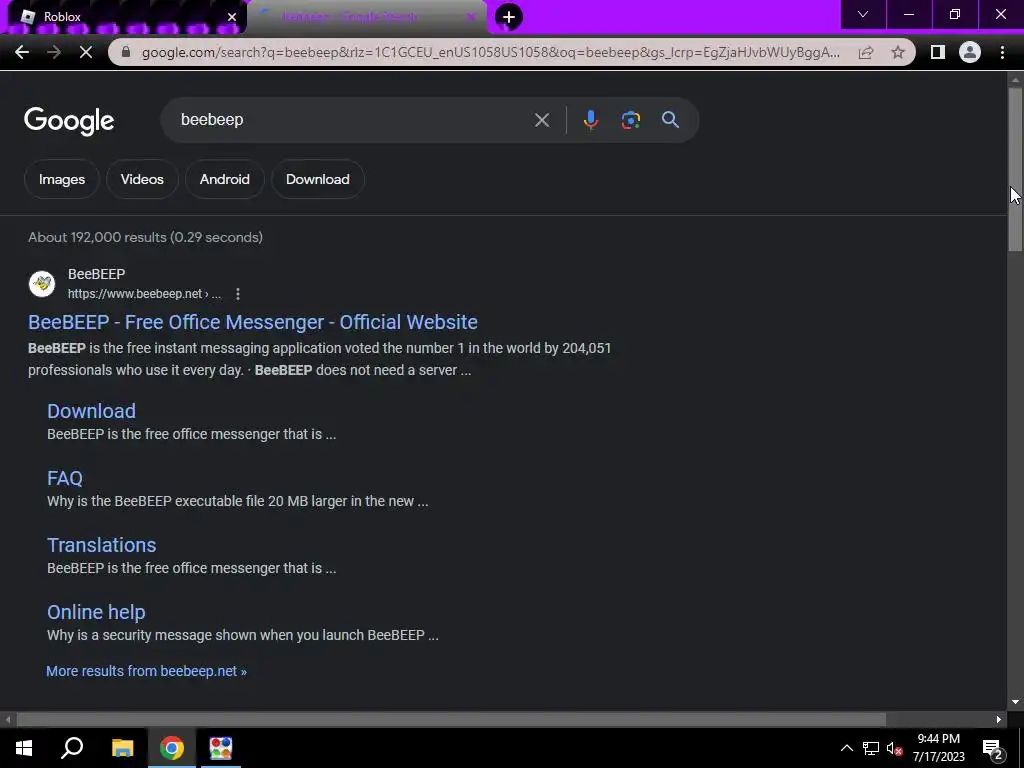Switch to the Roblox tab

tap(124, 17)
